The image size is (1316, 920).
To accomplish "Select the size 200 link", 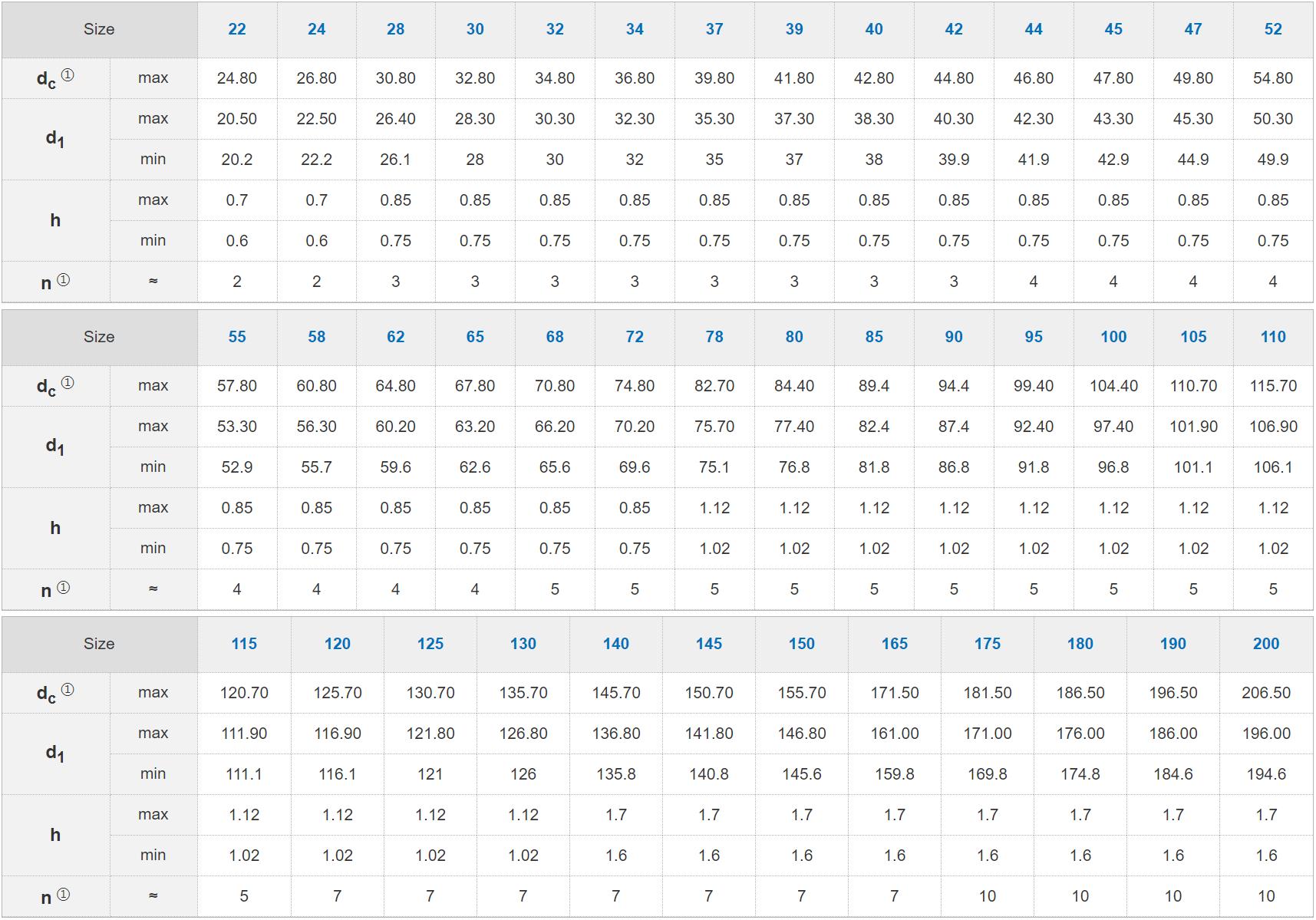I will (1265, 644).
